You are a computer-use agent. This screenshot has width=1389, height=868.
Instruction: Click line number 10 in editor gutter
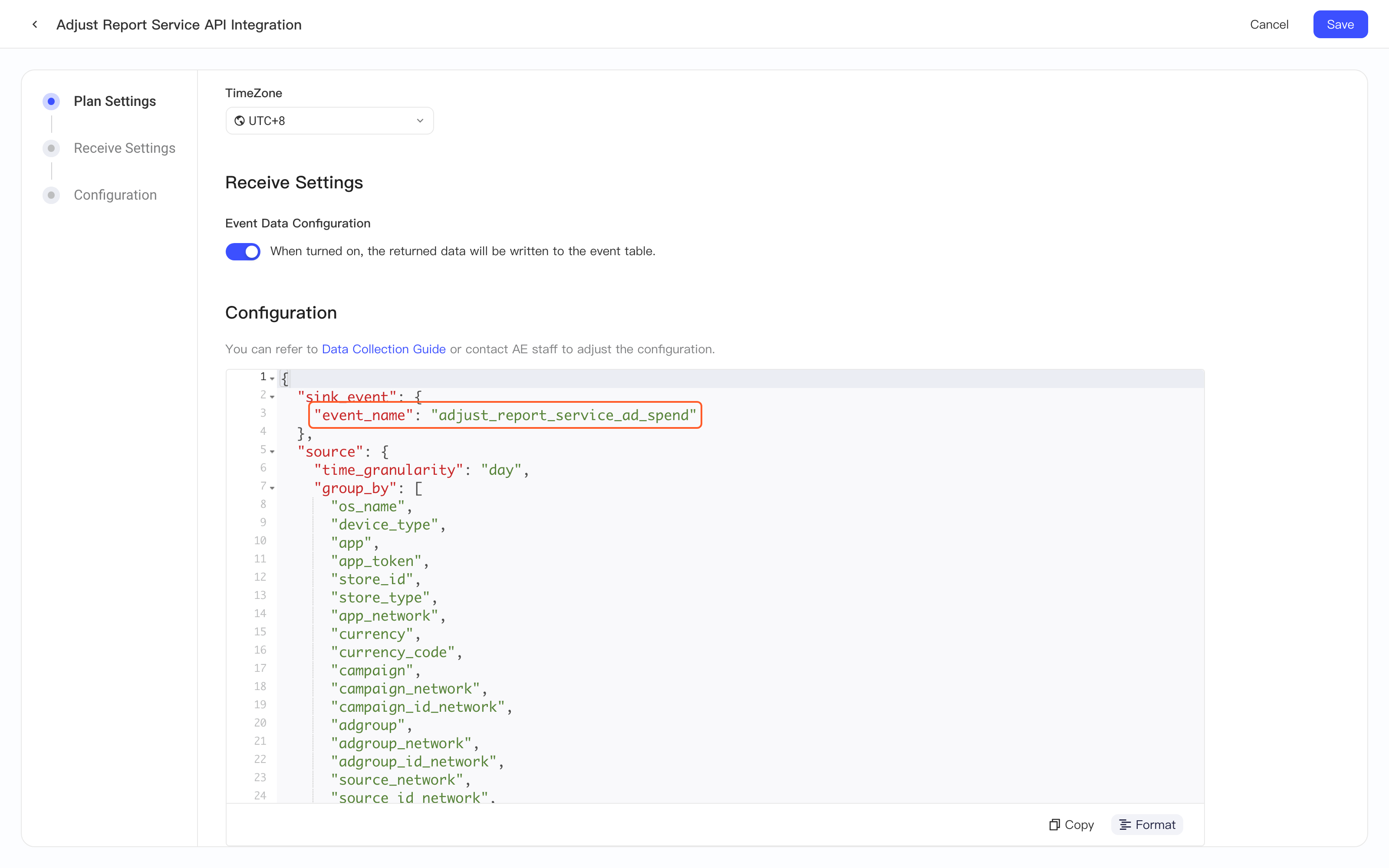260,541
